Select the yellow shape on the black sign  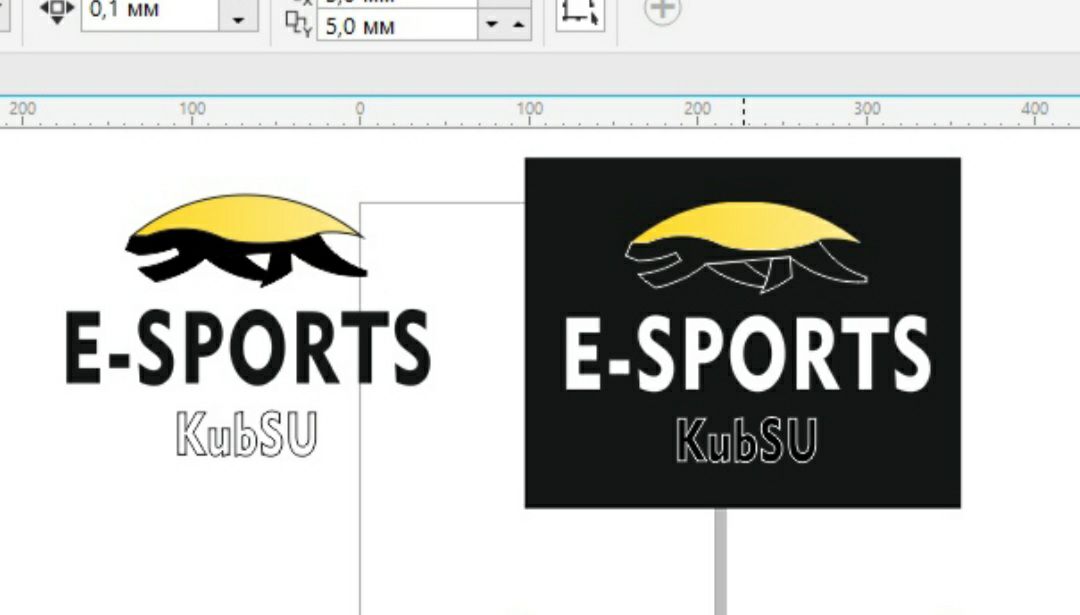coord(744,224)
